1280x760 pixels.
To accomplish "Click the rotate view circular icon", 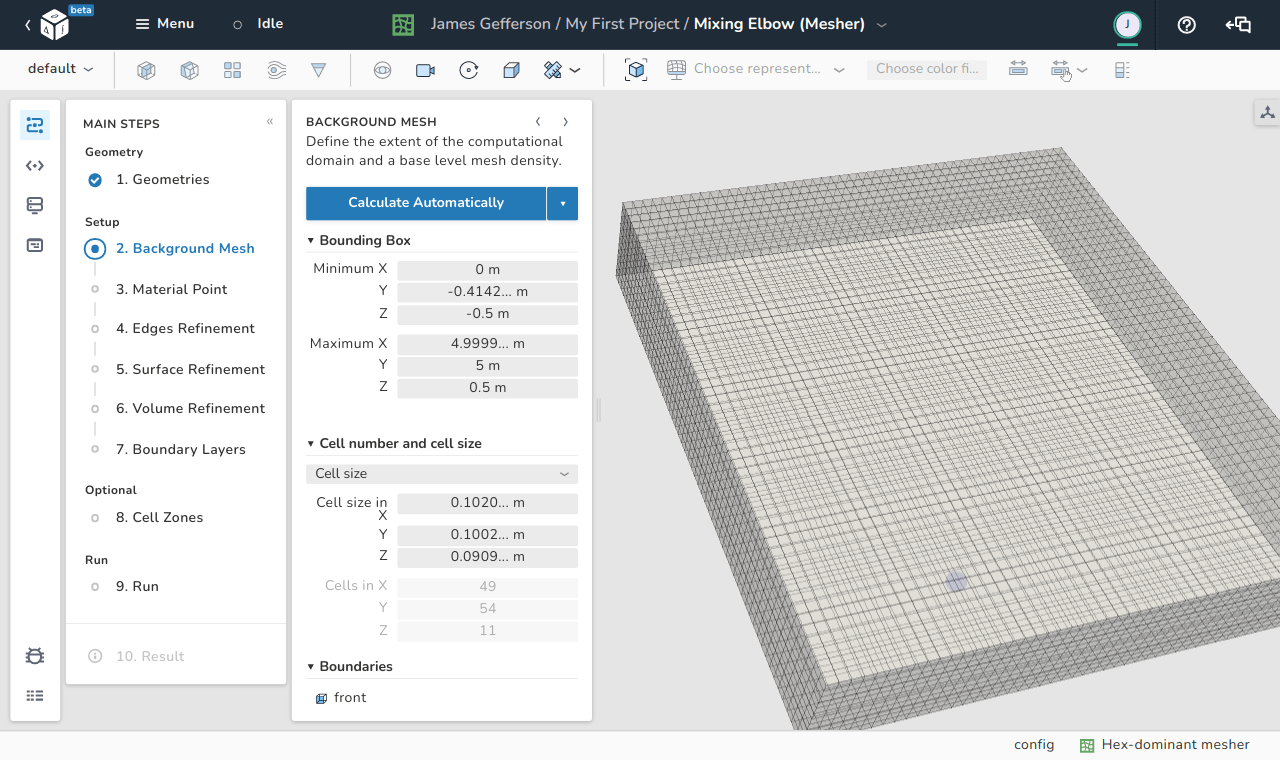I will pos(469,70).
